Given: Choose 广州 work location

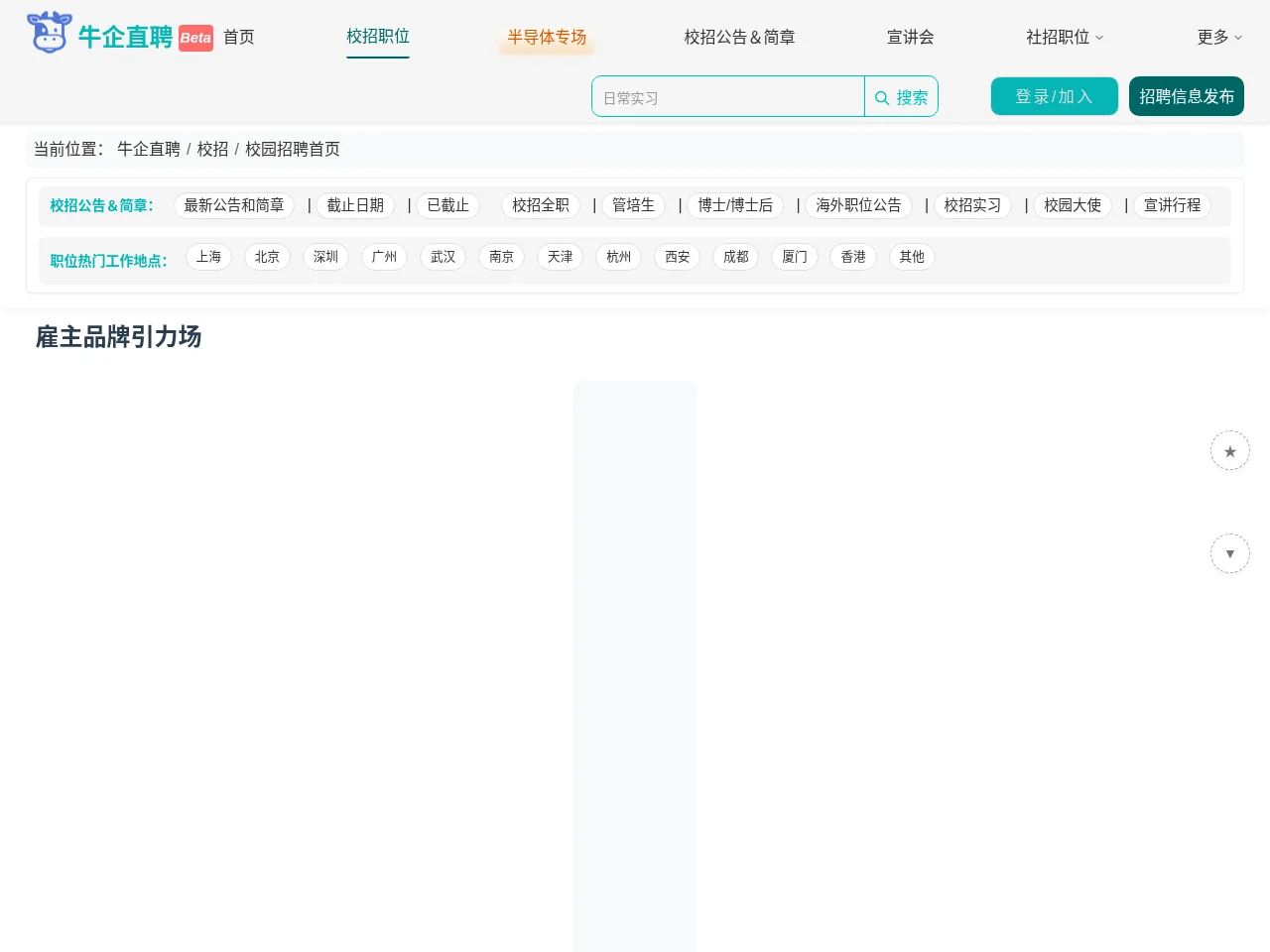Looking at the screenshot, I should click(x=384, y=257).
